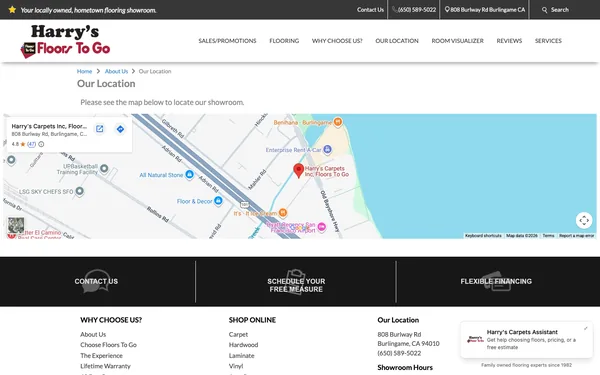Shop online for Vinyl

(236, 366)
